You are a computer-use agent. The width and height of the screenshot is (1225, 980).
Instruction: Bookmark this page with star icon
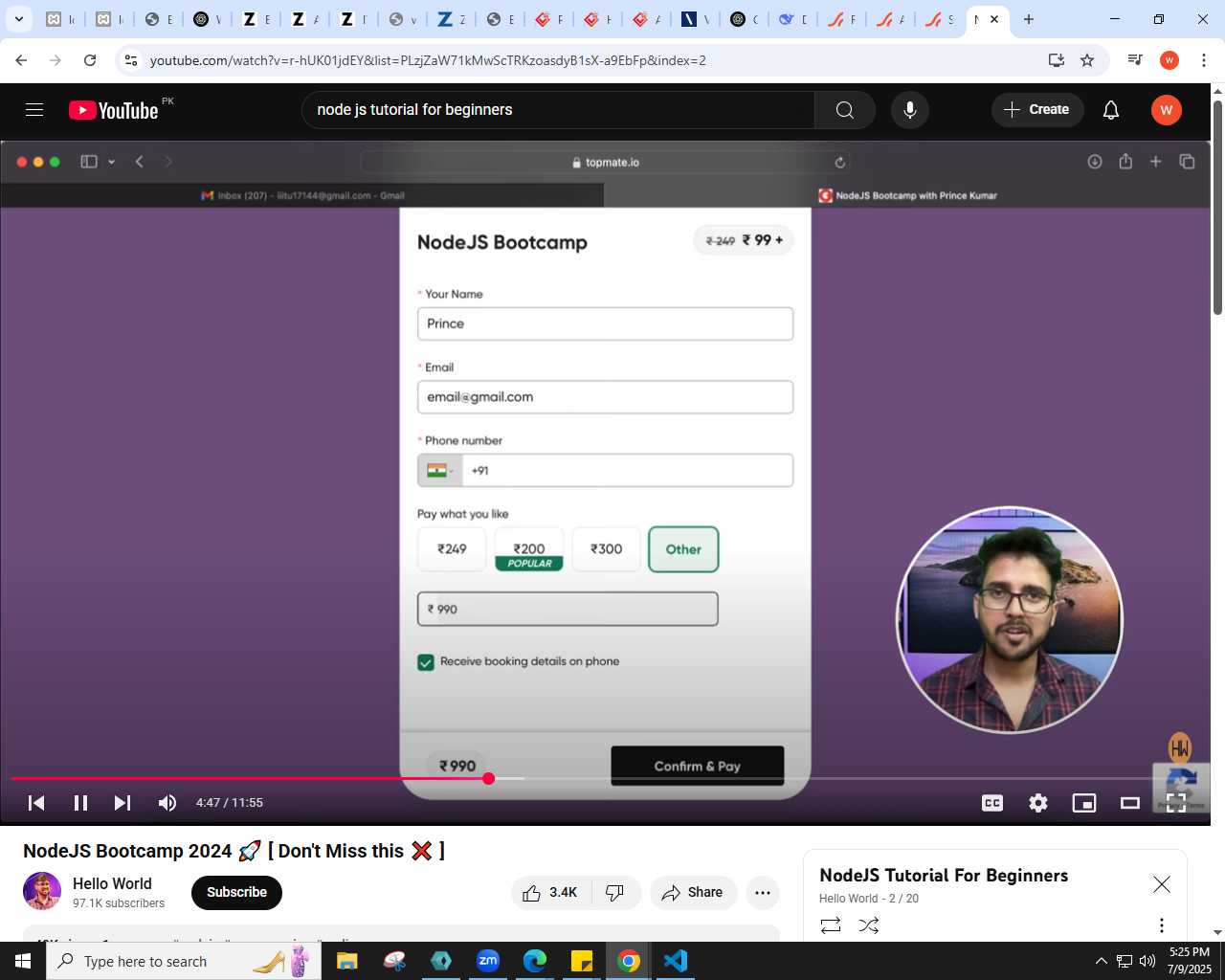(x=1087, y=60)
